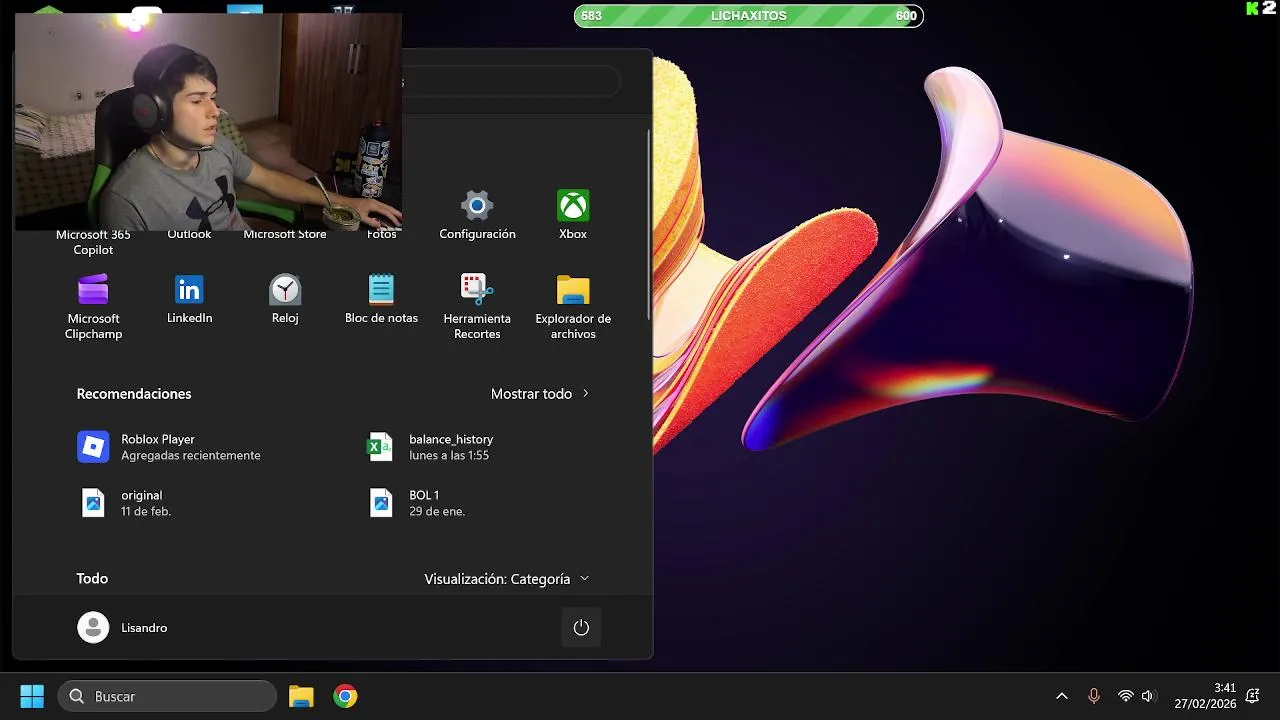Open the notifications icon in taskbar
The image size is (1280, 720).
(1252, 696)
